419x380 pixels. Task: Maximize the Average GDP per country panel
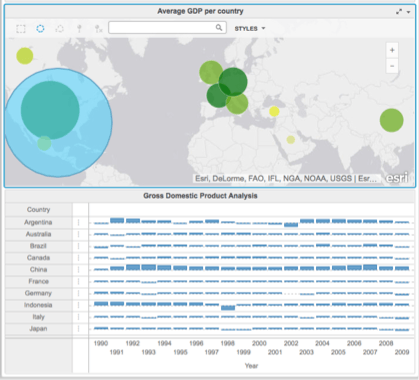(x=399, y=12)
